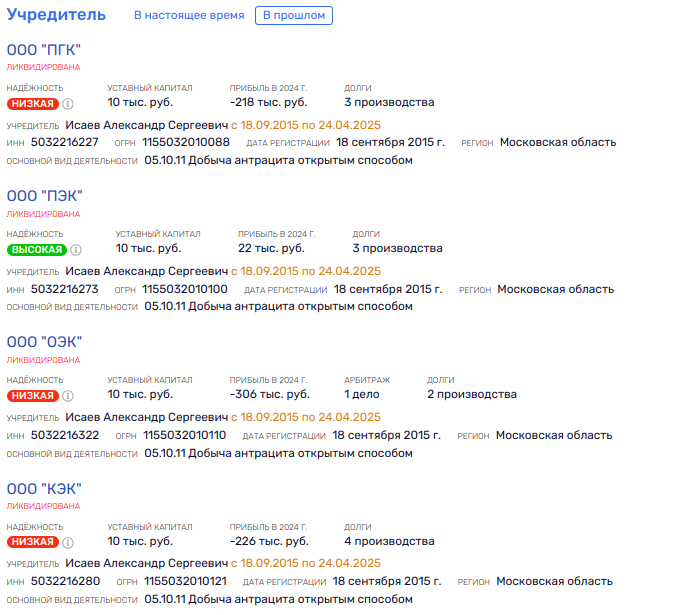Open company page ООО "ПЭК"

(x=44, y=196)
